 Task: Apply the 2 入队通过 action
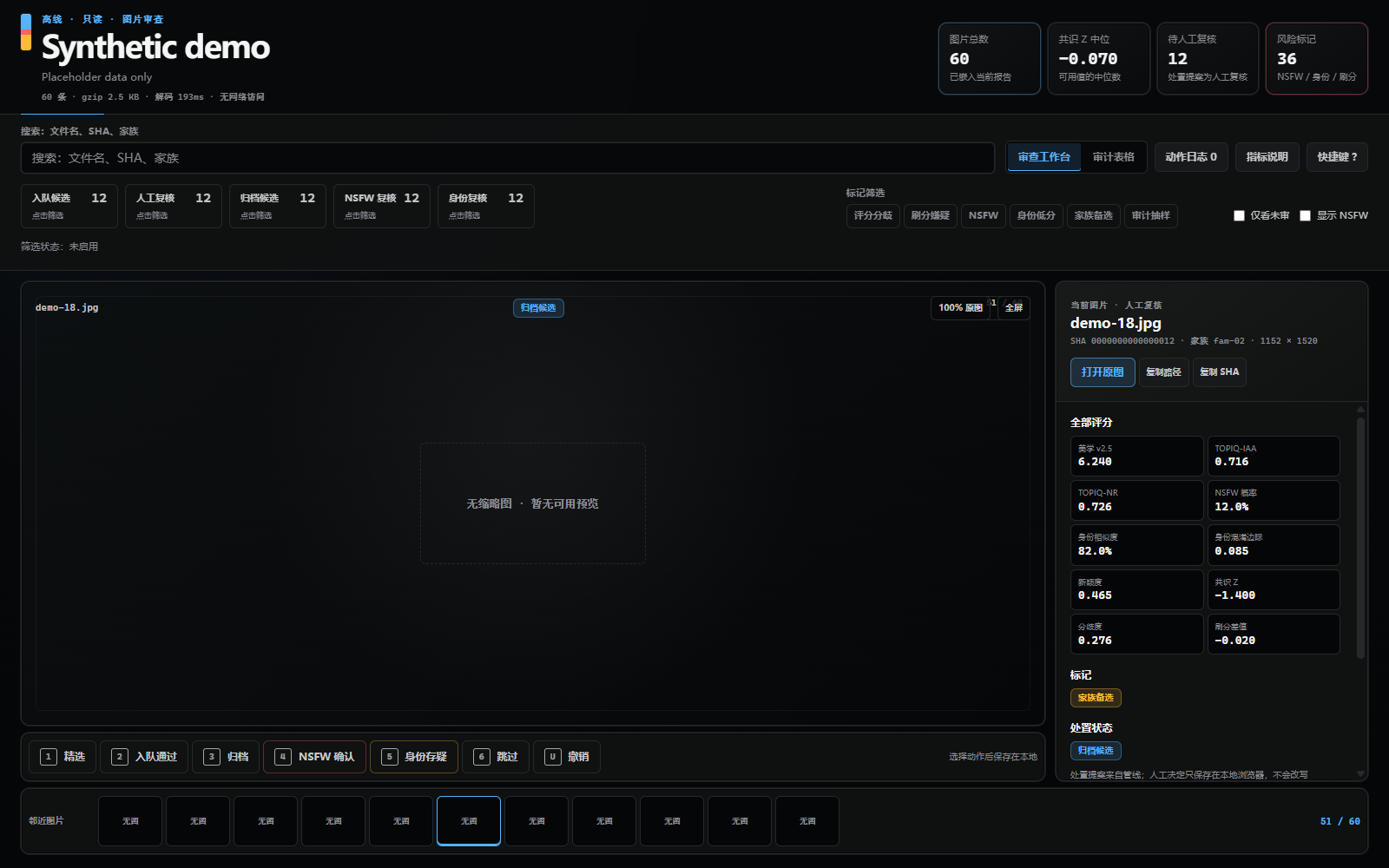pos(144,757)
